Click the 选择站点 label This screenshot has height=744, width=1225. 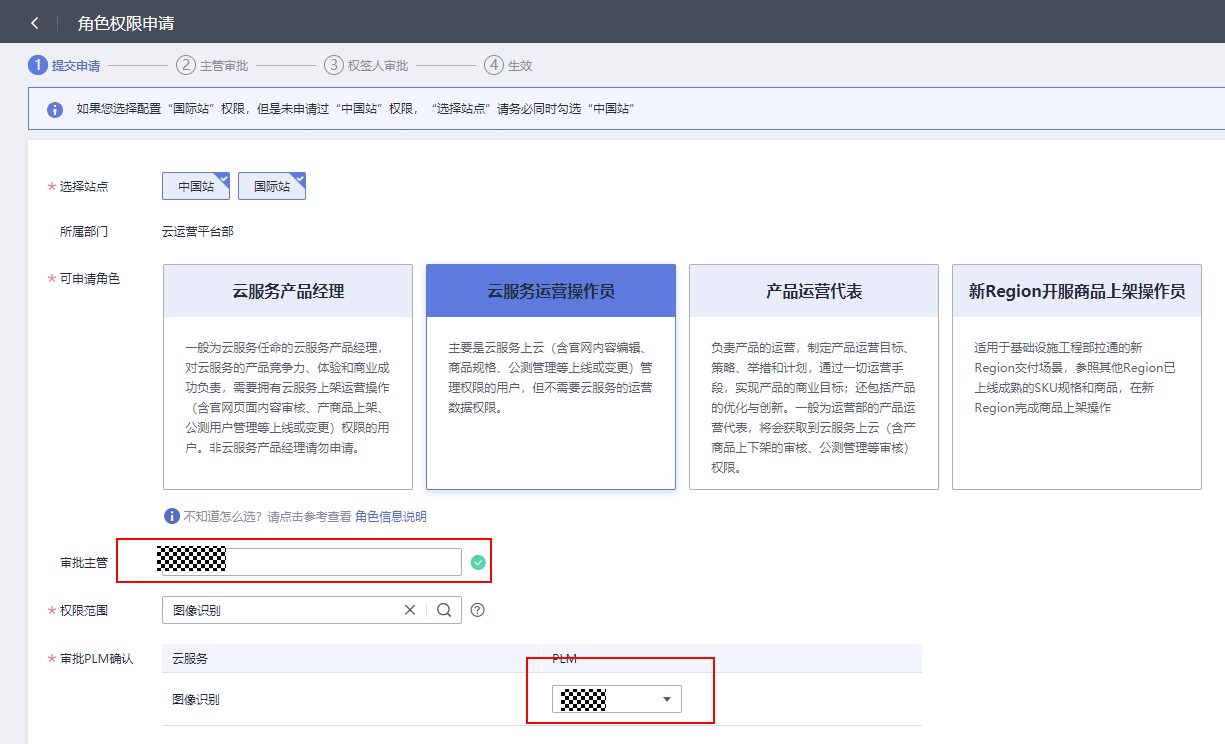[84, 187]
